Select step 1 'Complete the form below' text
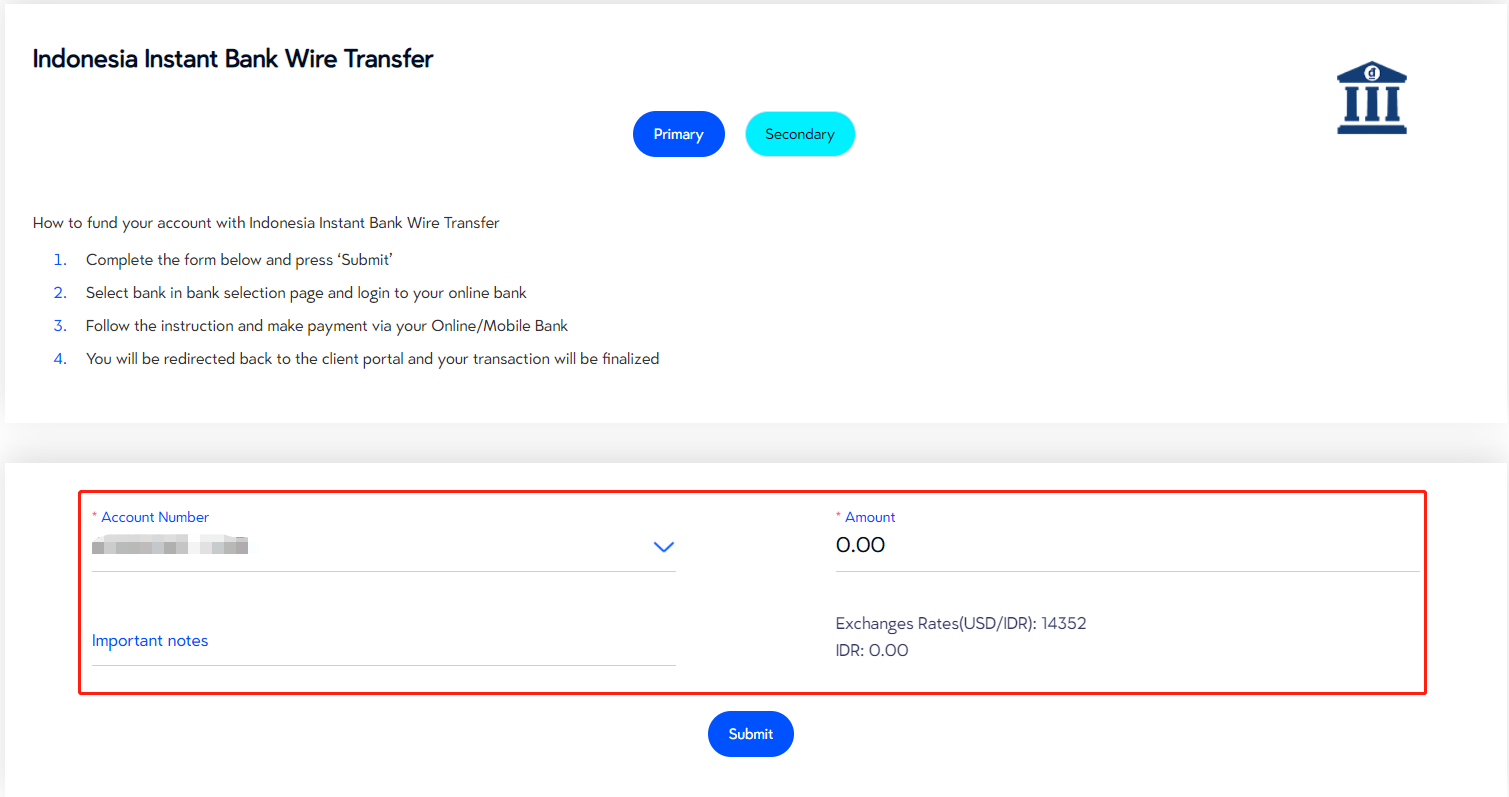 click(239, 260)
